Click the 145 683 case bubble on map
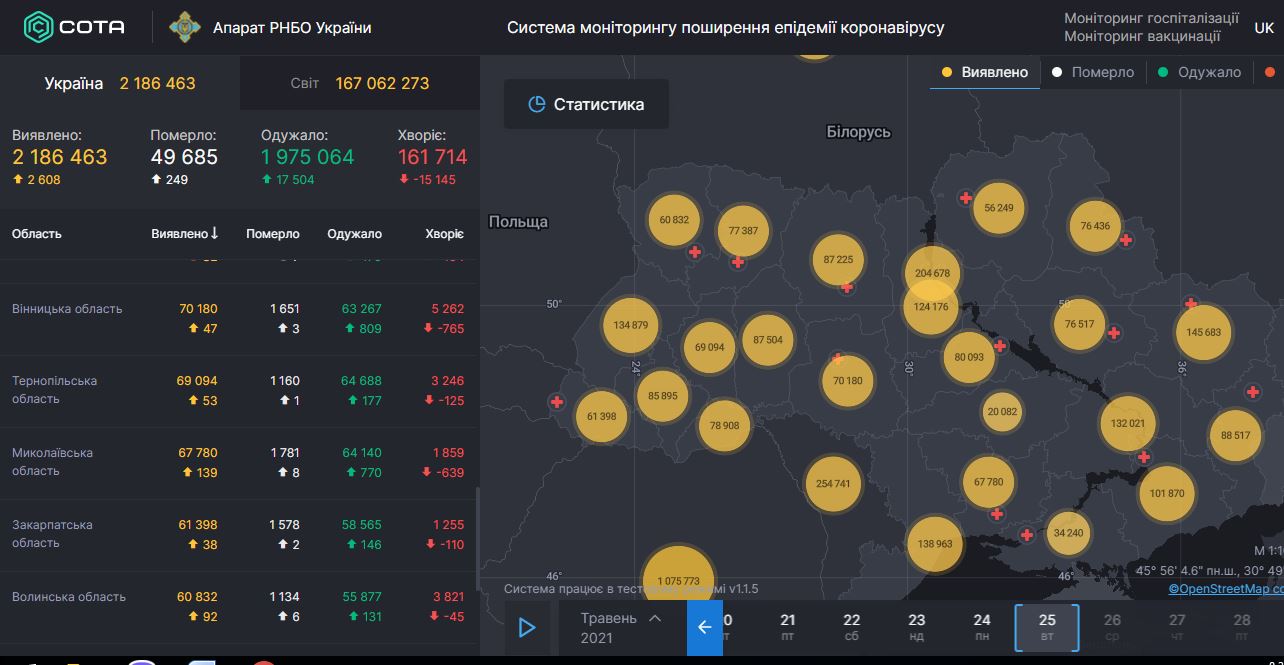The width and height of the screenshot is (1284, 665). coord(1203,332)
